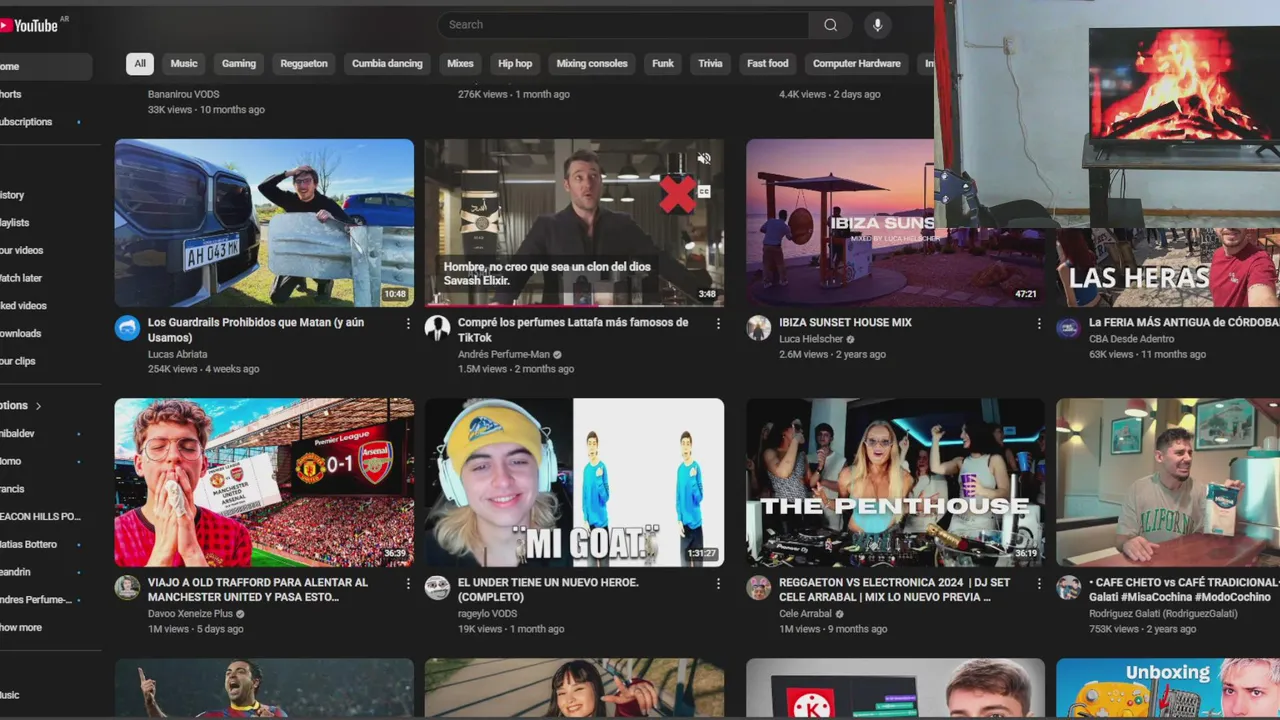Open the Guardrails car thumbnail
This screenshot has height=720, width=1280.
(264, 223)
